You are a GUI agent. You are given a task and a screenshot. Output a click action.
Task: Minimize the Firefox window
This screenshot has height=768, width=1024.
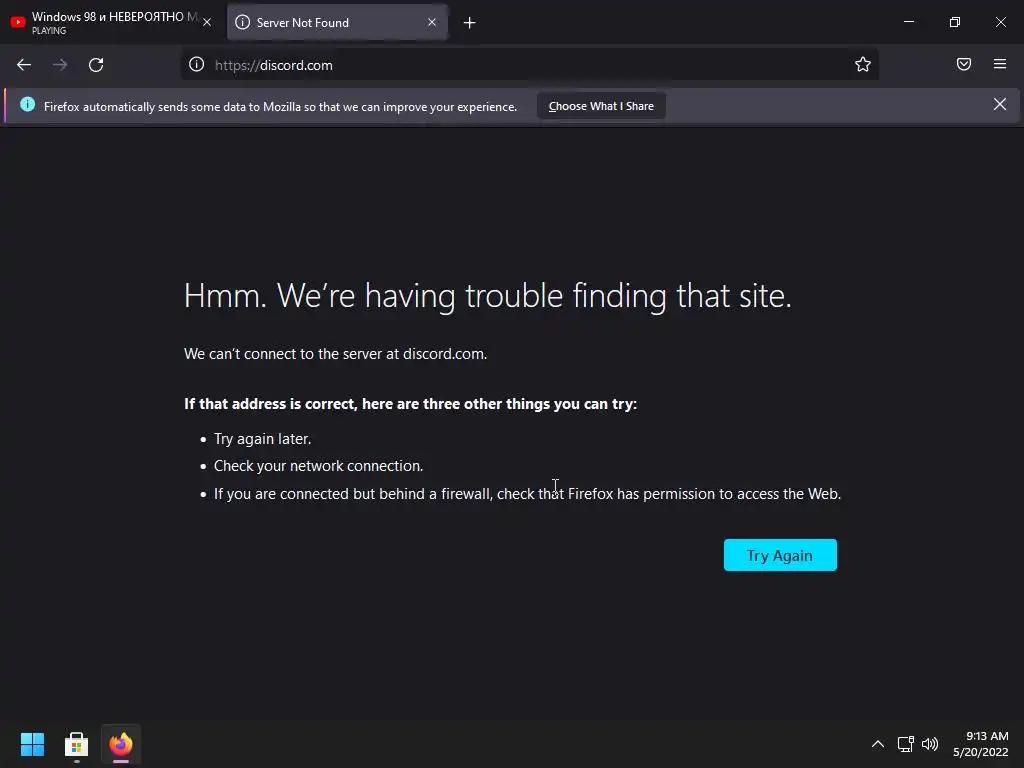point(908,22)
